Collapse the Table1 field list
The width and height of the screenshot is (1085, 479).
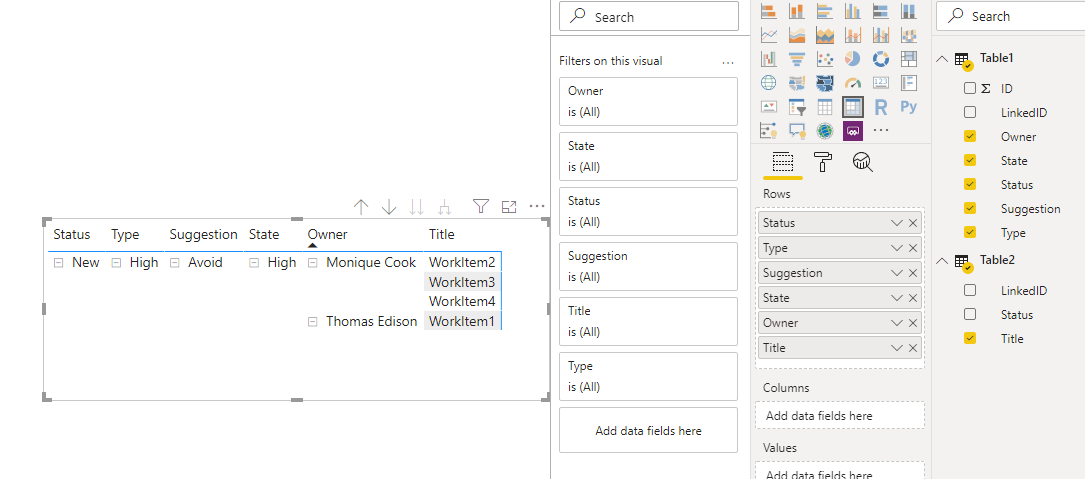point(942,59)
